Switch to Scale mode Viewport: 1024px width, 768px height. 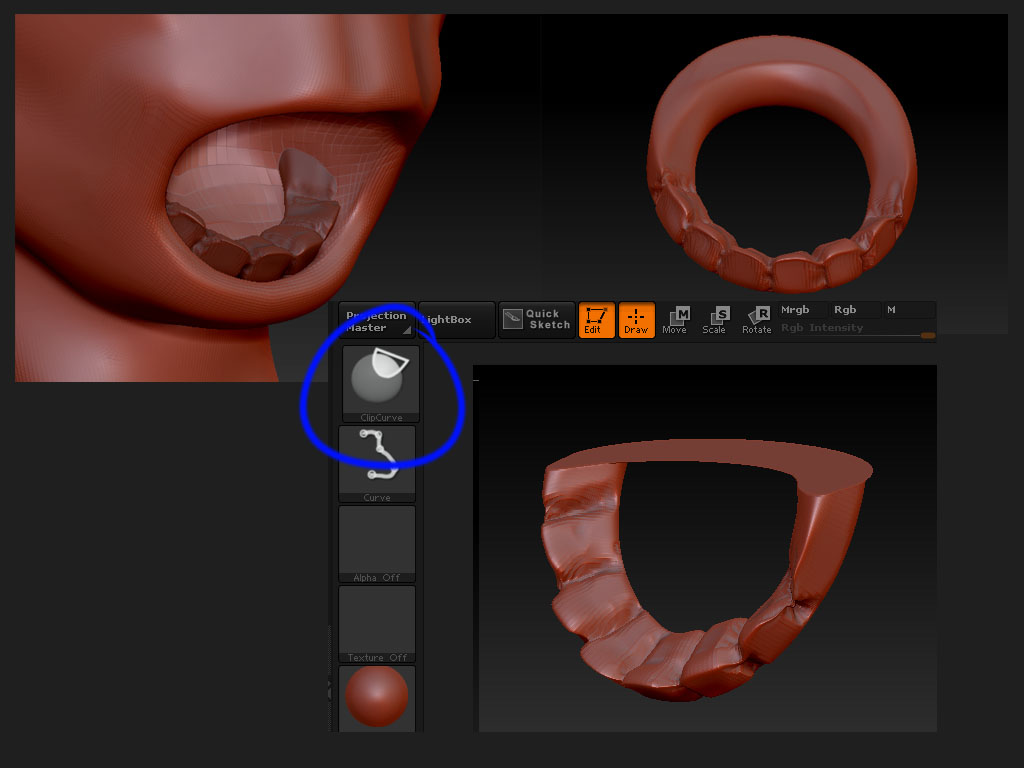tap(716, 320)
